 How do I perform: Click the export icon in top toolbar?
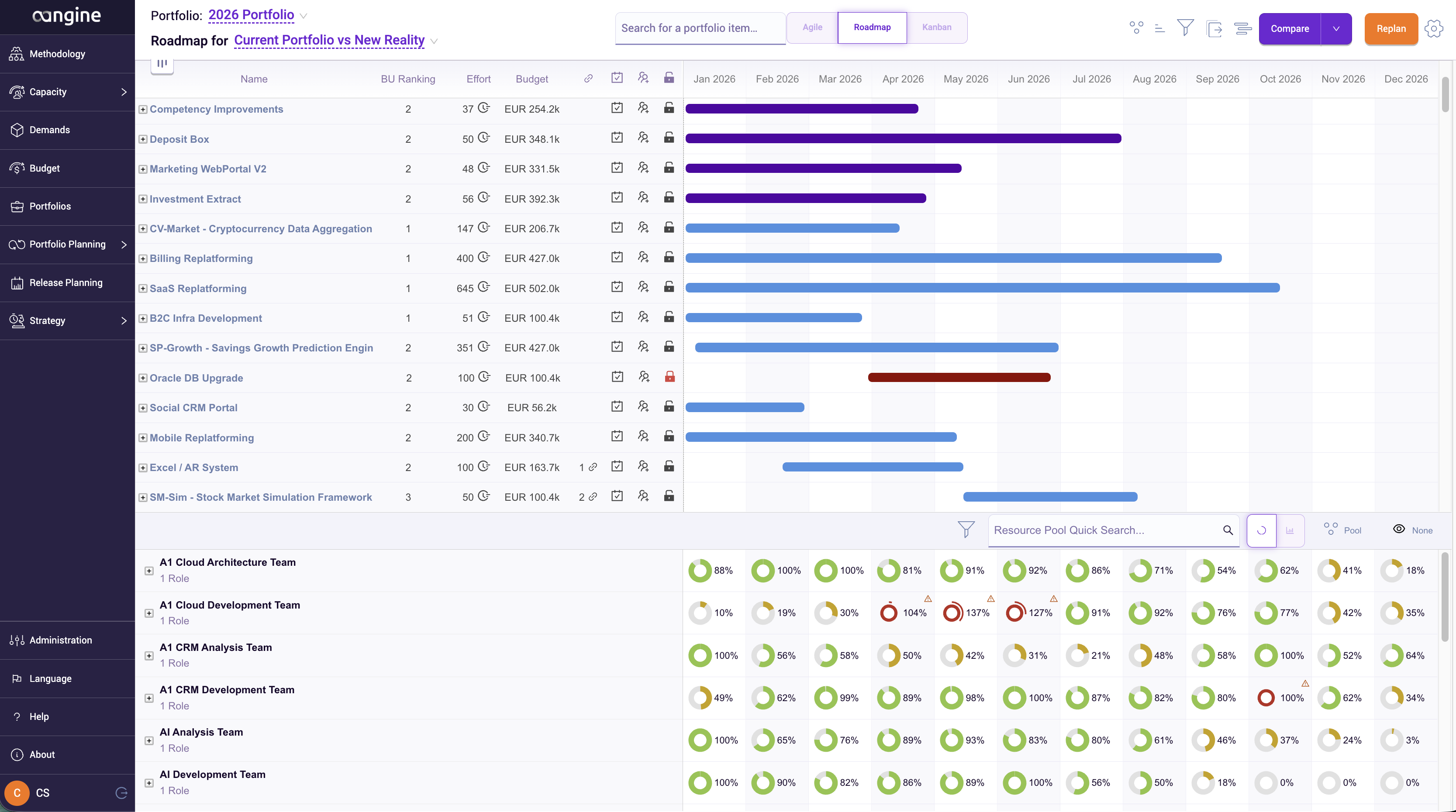click(x=1214, y=28)
